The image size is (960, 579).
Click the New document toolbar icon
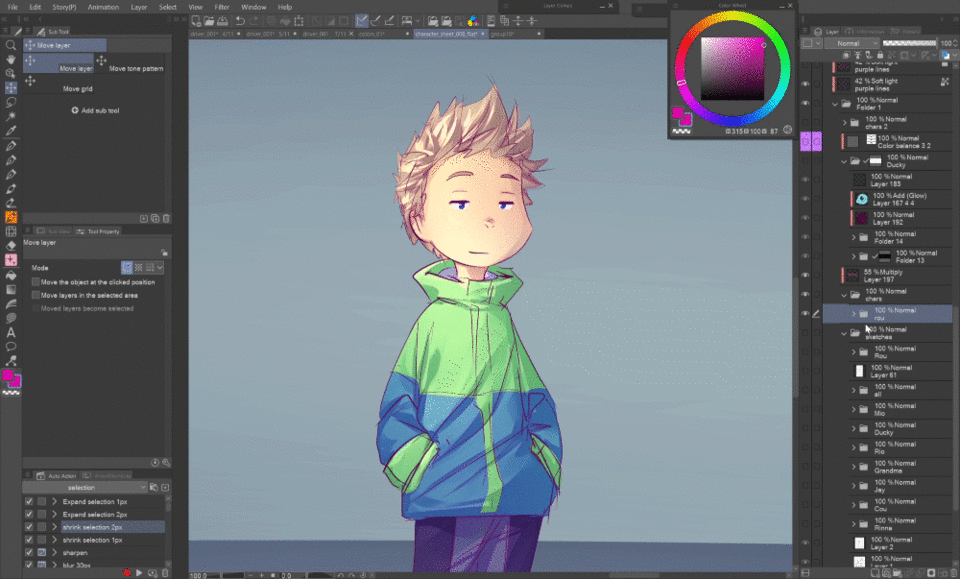coord(196,21)
